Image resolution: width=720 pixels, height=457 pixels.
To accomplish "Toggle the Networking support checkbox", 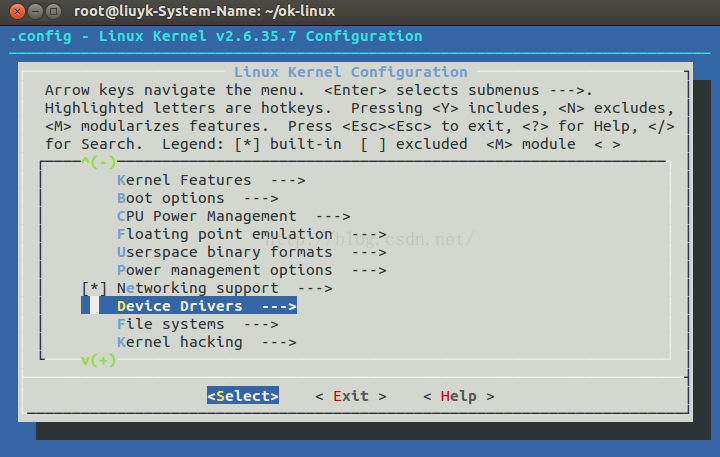I will coord(94,288).
